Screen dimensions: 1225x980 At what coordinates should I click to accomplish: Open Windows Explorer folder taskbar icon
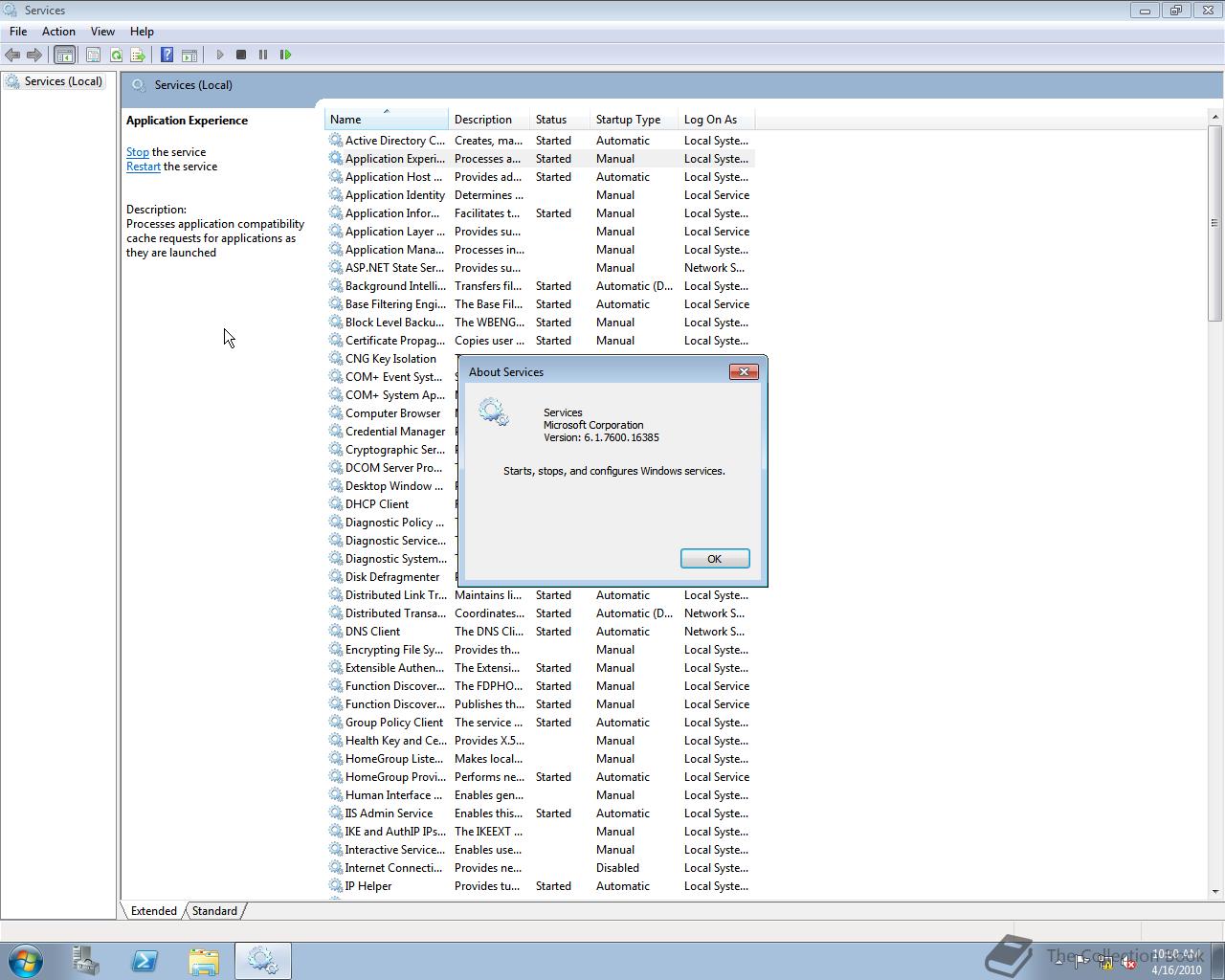pos(204,960)
